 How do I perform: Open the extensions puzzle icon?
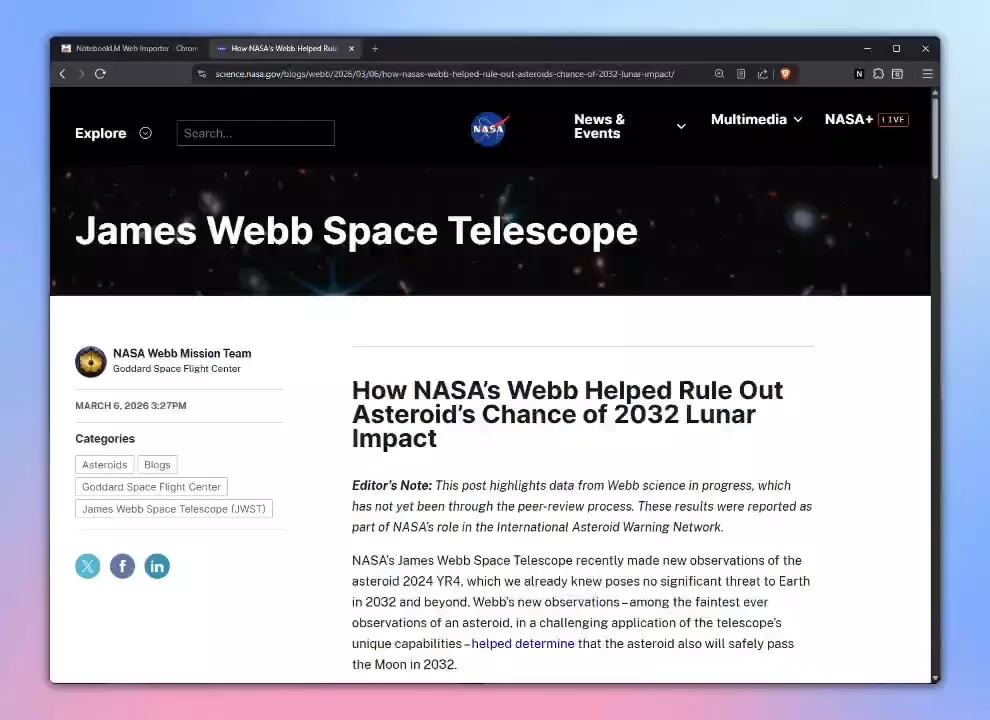pyautogui.click(x=878, y=74)
